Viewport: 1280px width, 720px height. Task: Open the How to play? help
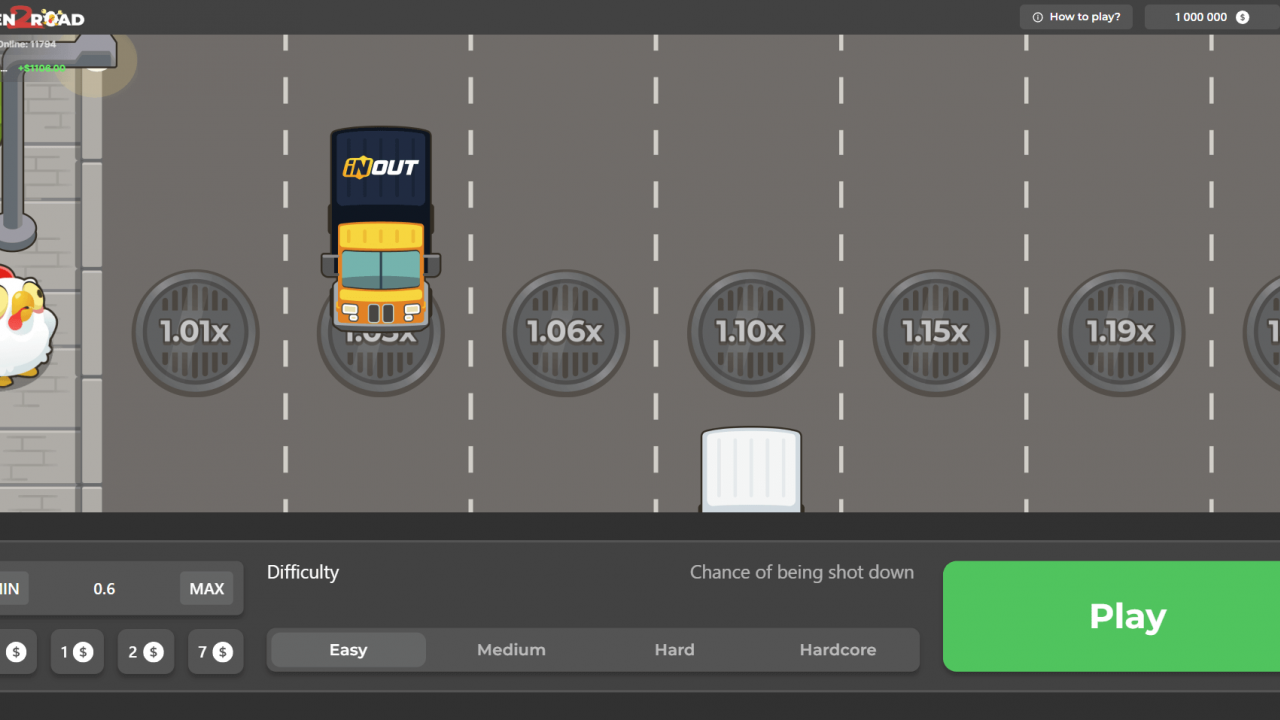click(x=1077, y=17)
